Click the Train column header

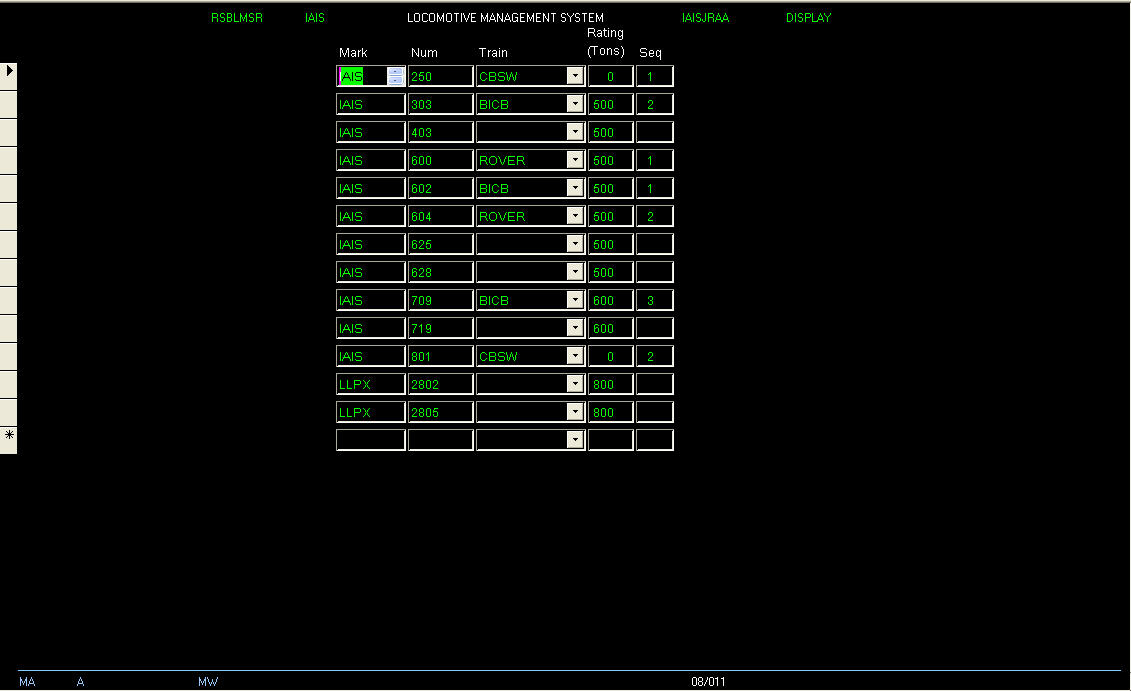point(493,53)
